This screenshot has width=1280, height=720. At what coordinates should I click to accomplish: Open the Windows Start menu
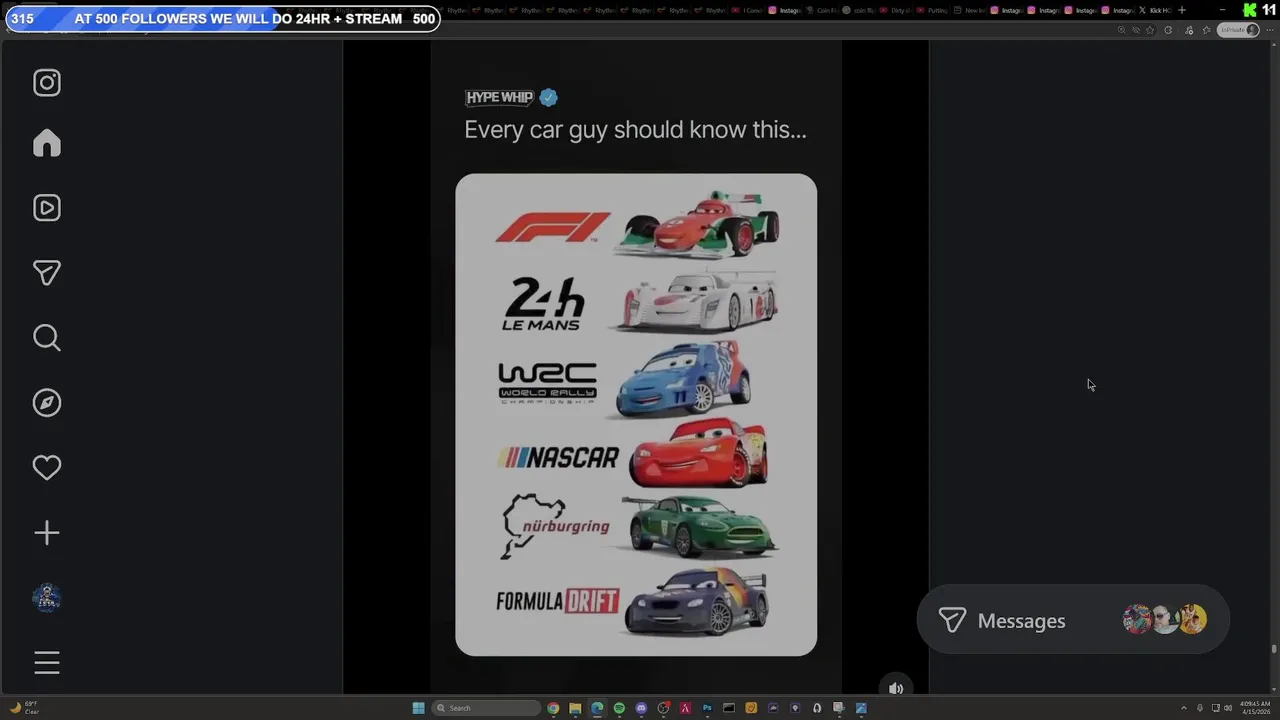pyautogui.click(x=419, y=708)
